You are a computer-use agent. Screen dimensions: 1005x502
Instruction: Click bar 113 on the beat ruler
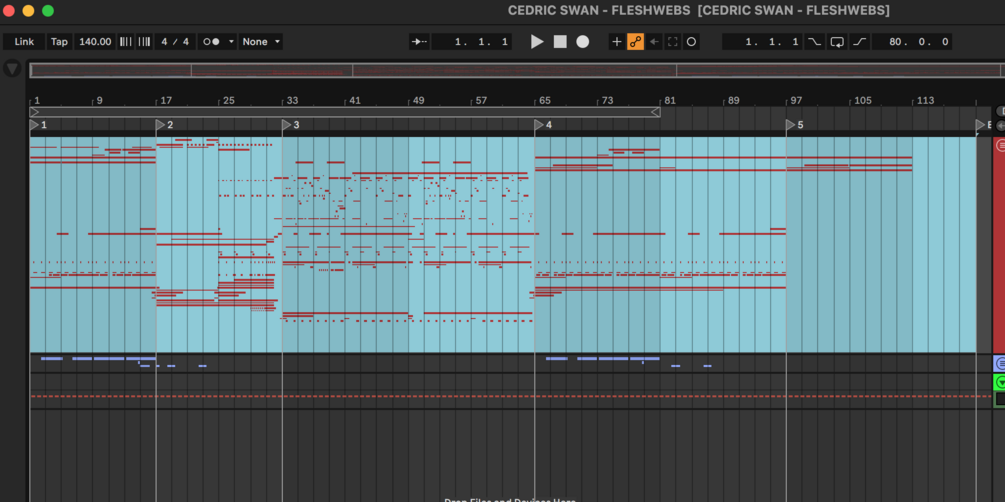(x=926, y=101)
